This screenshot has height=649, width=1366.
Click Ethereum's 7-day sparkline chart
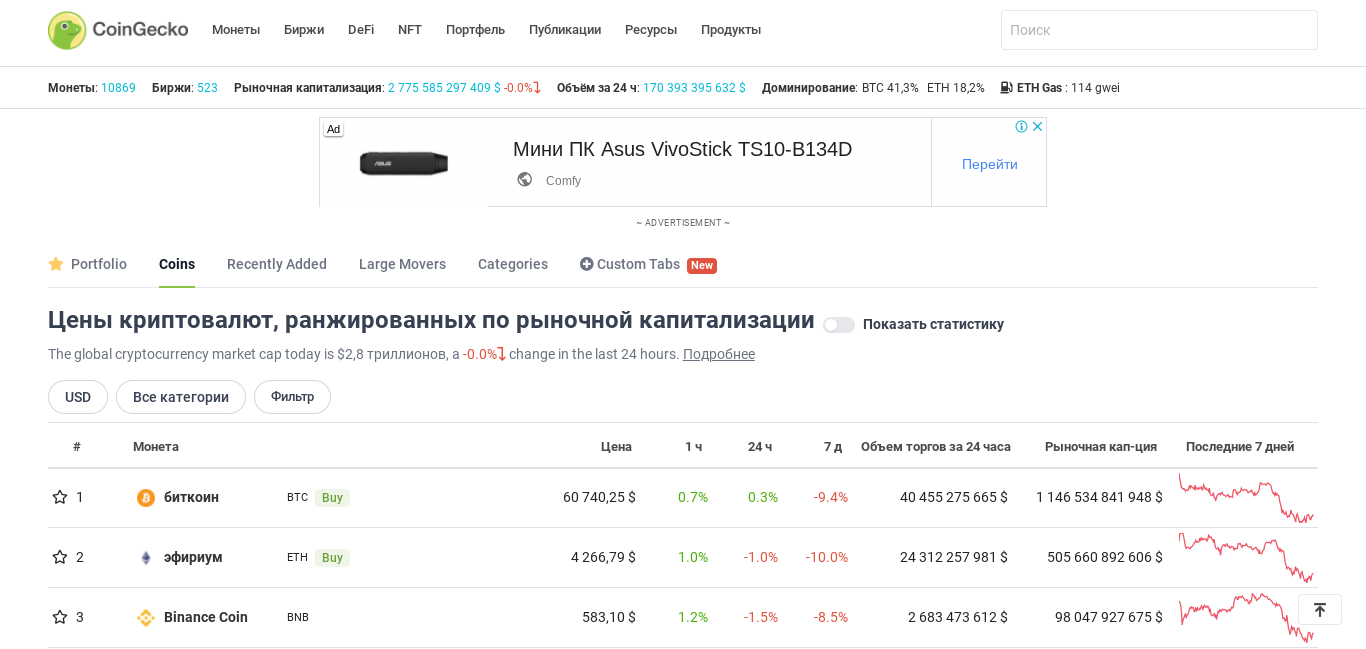coord(1246,558)
